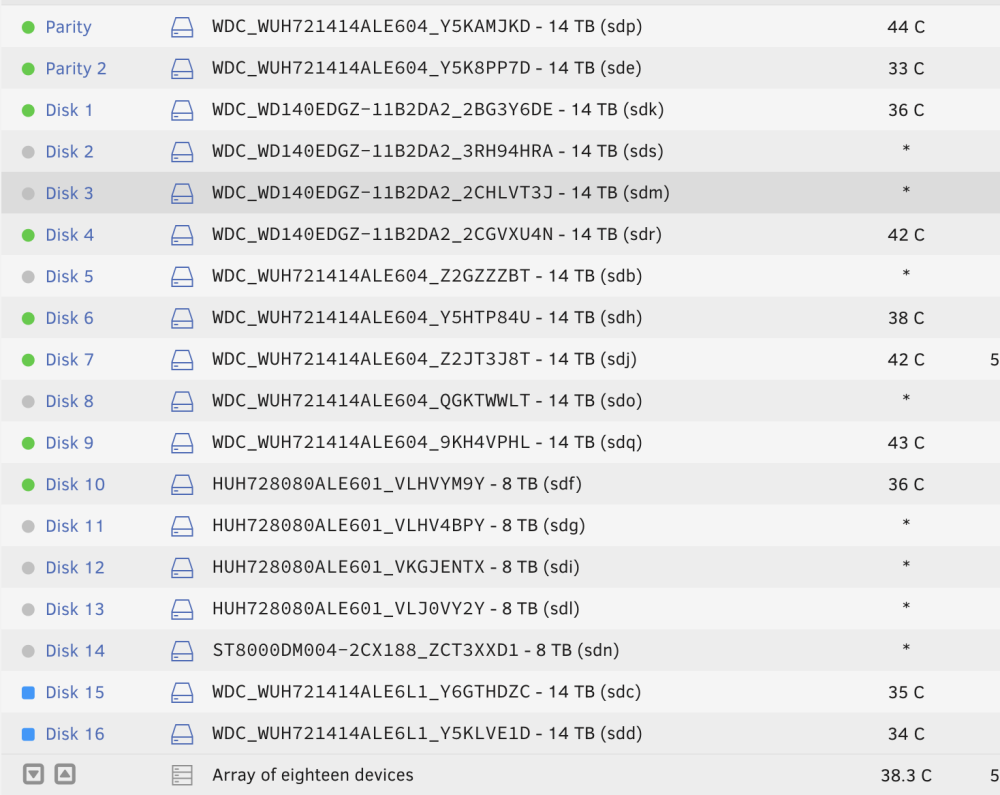The width and height of the screenshot is (1000, 795).
Task: Click the grey standby indicator for Disk 8
Action: (x=28, y=402)
